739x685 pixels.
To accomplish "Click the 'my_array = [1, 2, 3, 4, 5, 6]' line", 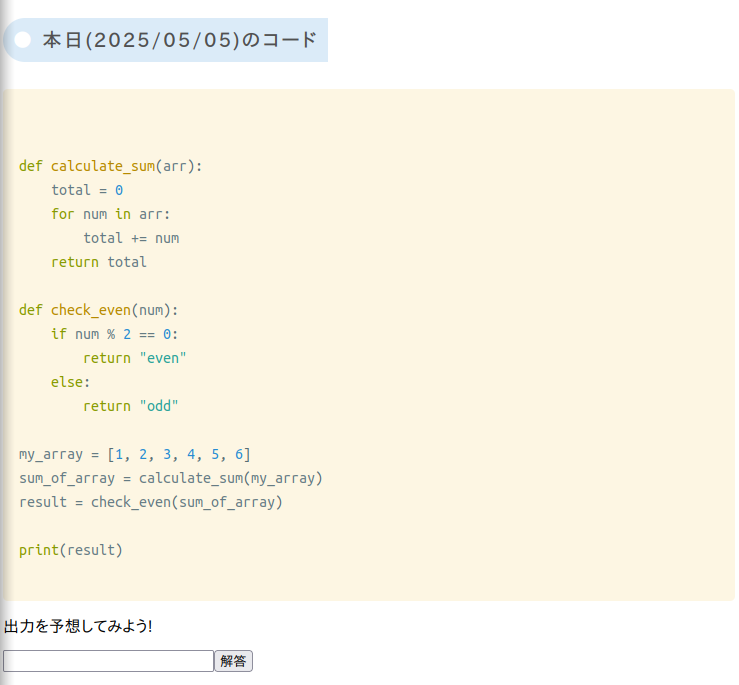I will pos(135,454).
